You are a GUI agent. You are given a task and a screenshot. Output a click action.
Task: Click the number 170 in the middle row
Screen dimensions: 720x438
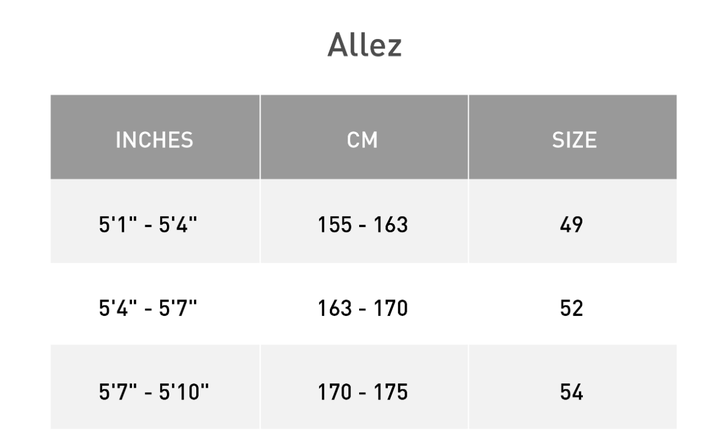390,308
